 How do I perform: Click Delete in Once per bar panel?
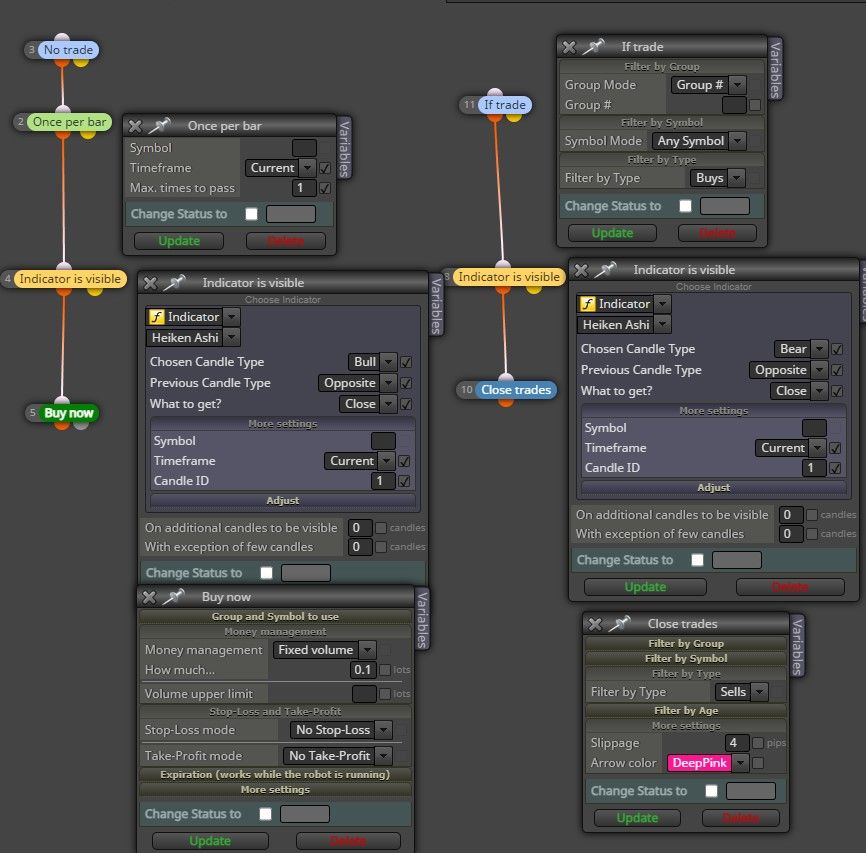pos(286,241)
